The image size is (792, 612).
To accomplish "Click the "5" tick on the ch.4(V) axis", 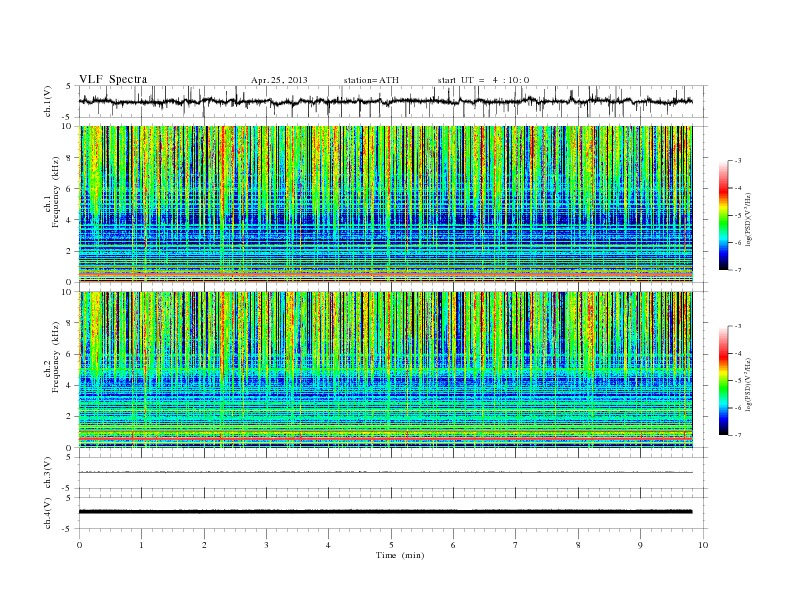I will tap(70, 498).
